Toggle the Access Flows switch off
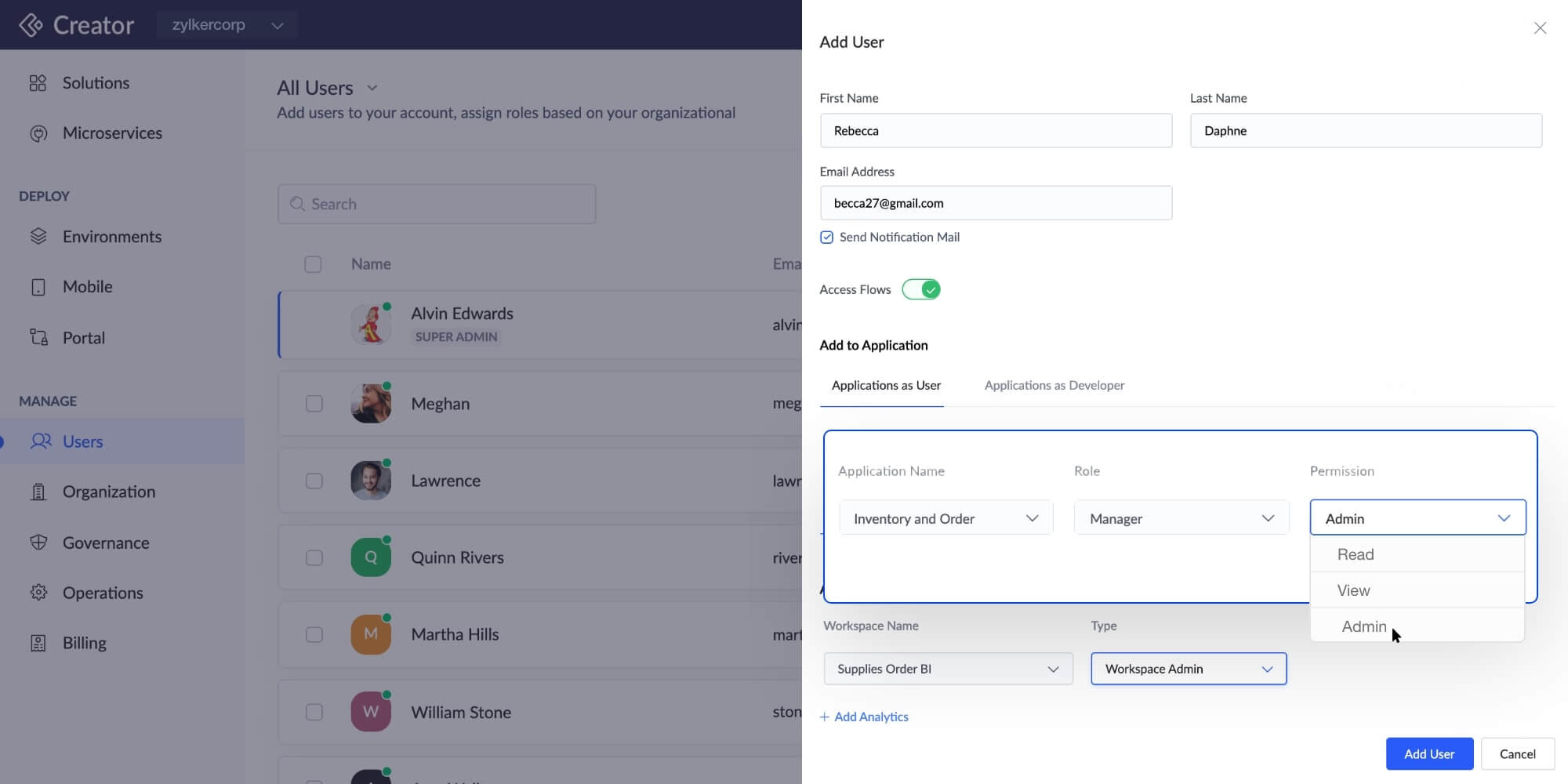 [920, 289]
